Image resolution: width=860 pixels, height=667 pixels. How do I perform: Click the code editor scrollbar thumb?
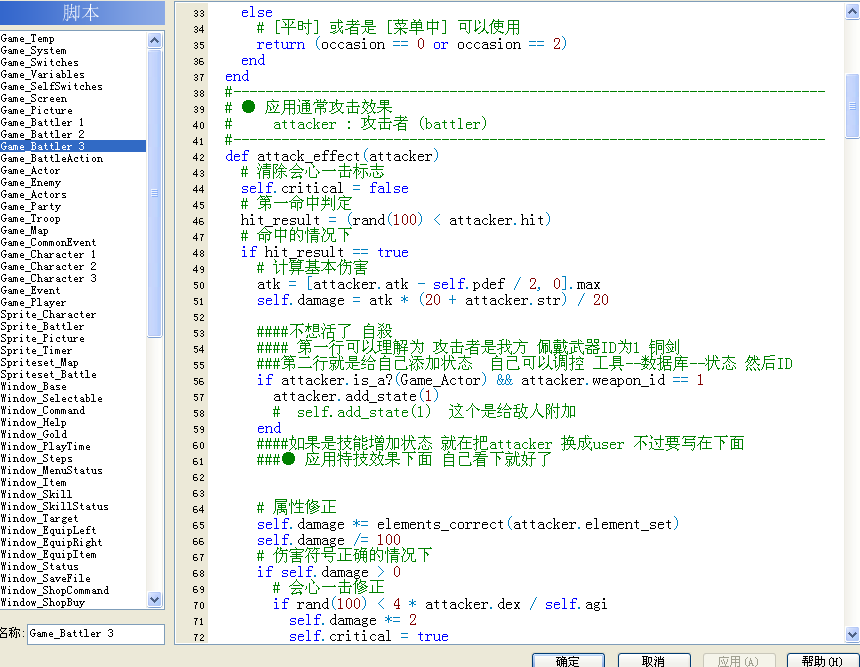tap(852, 106)
